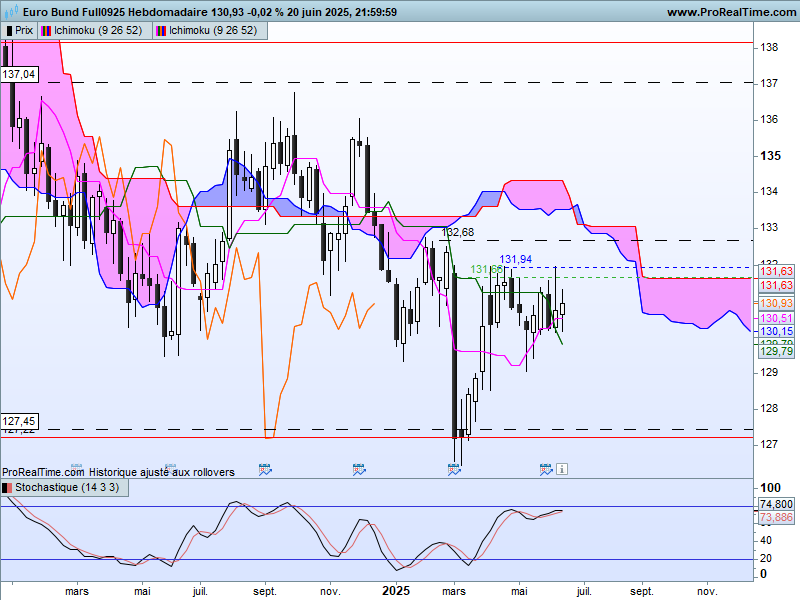This screenshot has width=800, height=600.
Task: Click first Ichimoku multicolor legend icon
Action: 46,31
